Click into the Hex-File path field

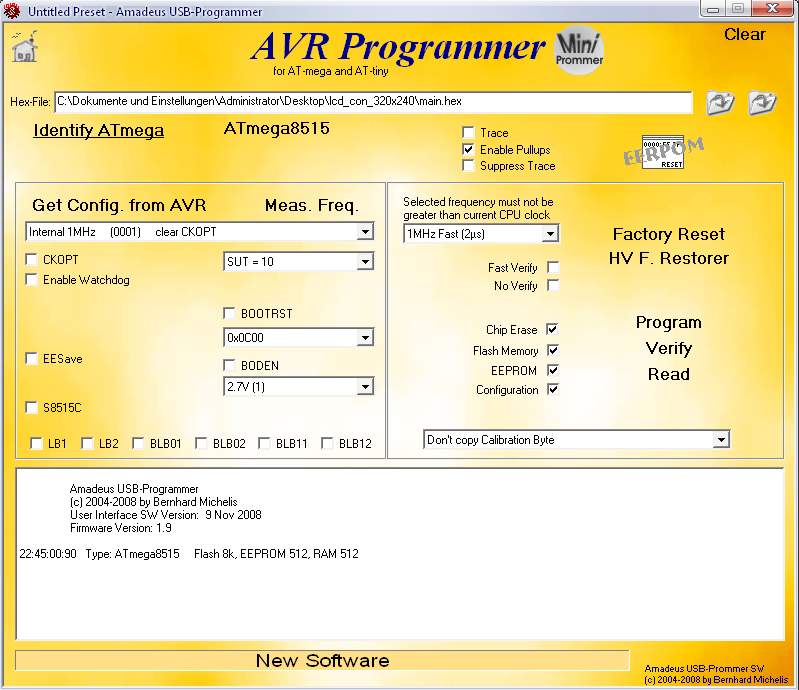coord(374,102)
